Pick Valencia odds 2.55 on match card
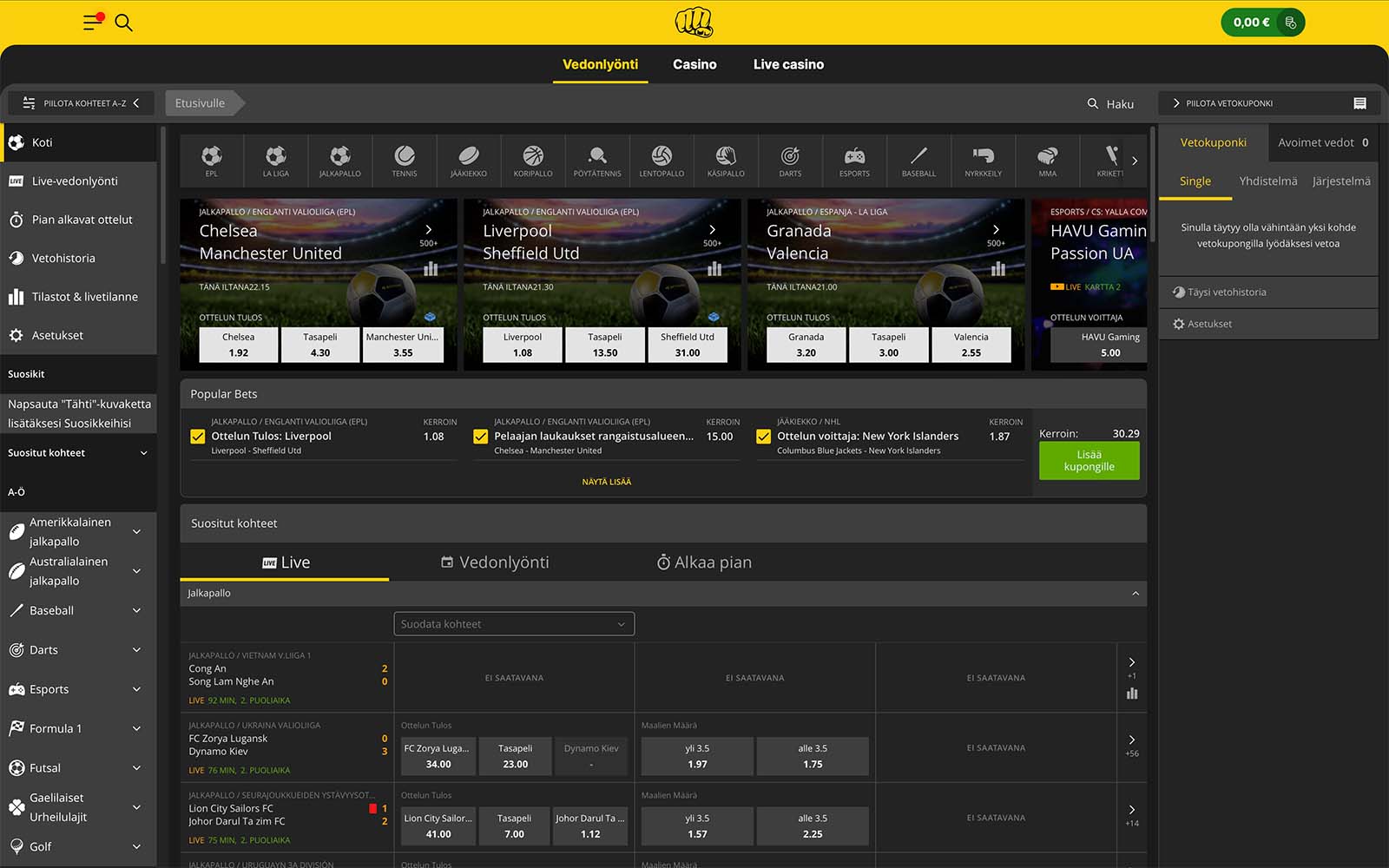The width and height of the screenshot is (1389, 868). point(971,345)
